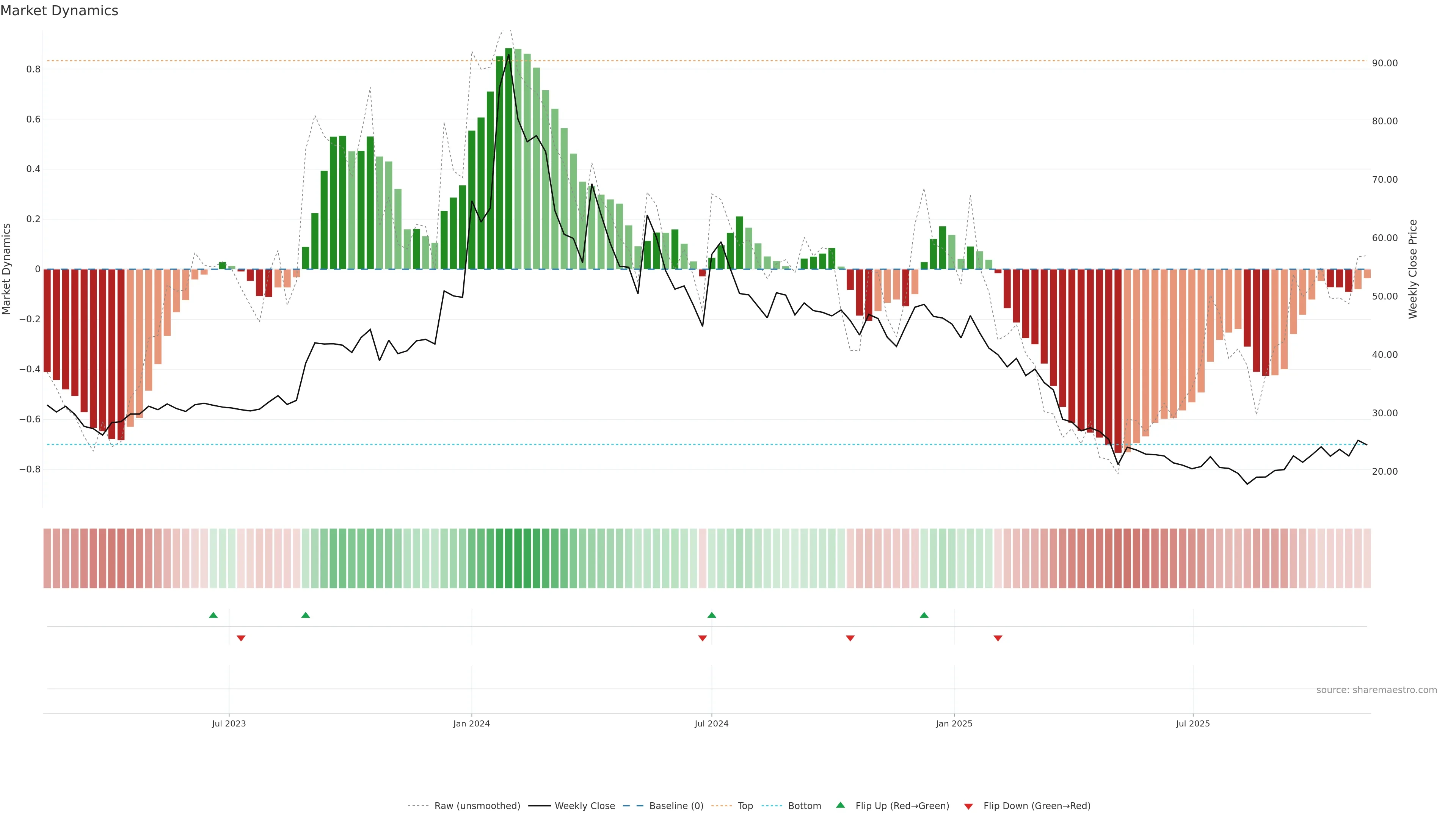Click the Jan 2024 axis label
The width and height of the screenshot is (1456, 819).
[471, 723]
